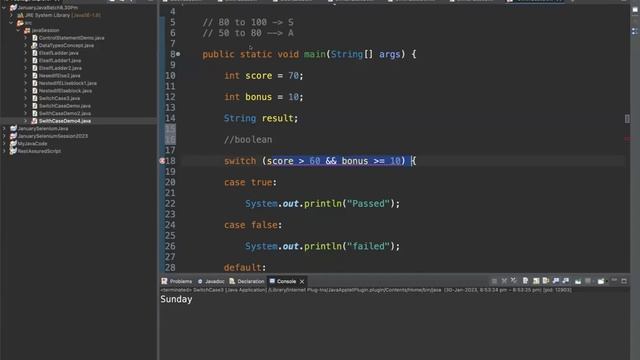
Task: Click the 'case true:' line
Action: 250,182
